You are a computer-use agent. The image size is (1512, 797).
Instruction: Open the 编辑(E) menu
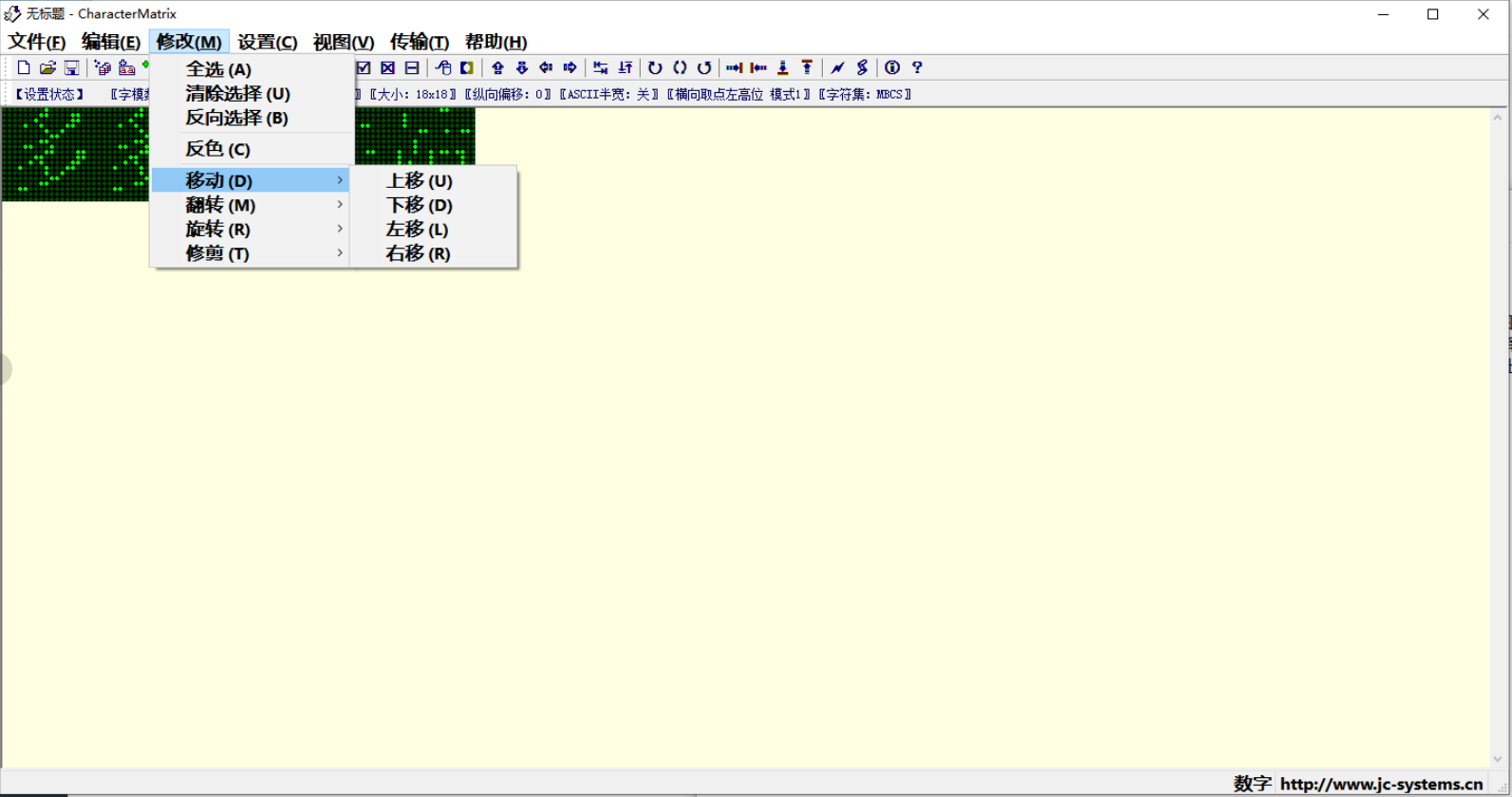[111, 42]
